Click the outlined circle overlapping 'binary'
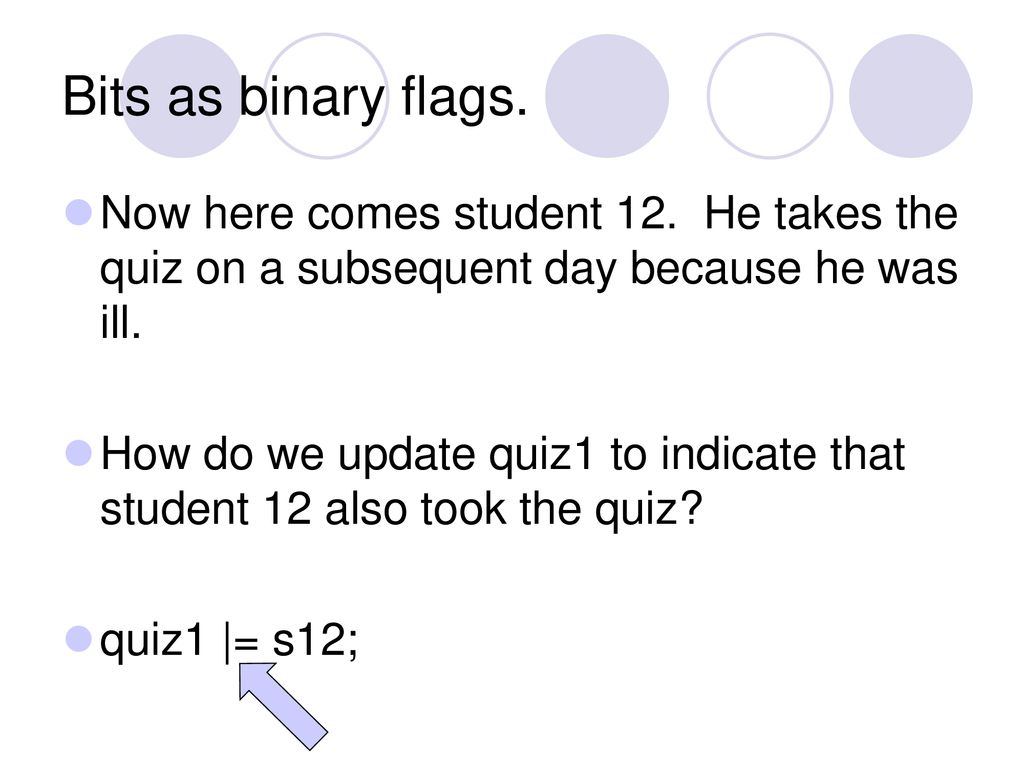This screenshot has height=768, width=1024. [326, 96]
